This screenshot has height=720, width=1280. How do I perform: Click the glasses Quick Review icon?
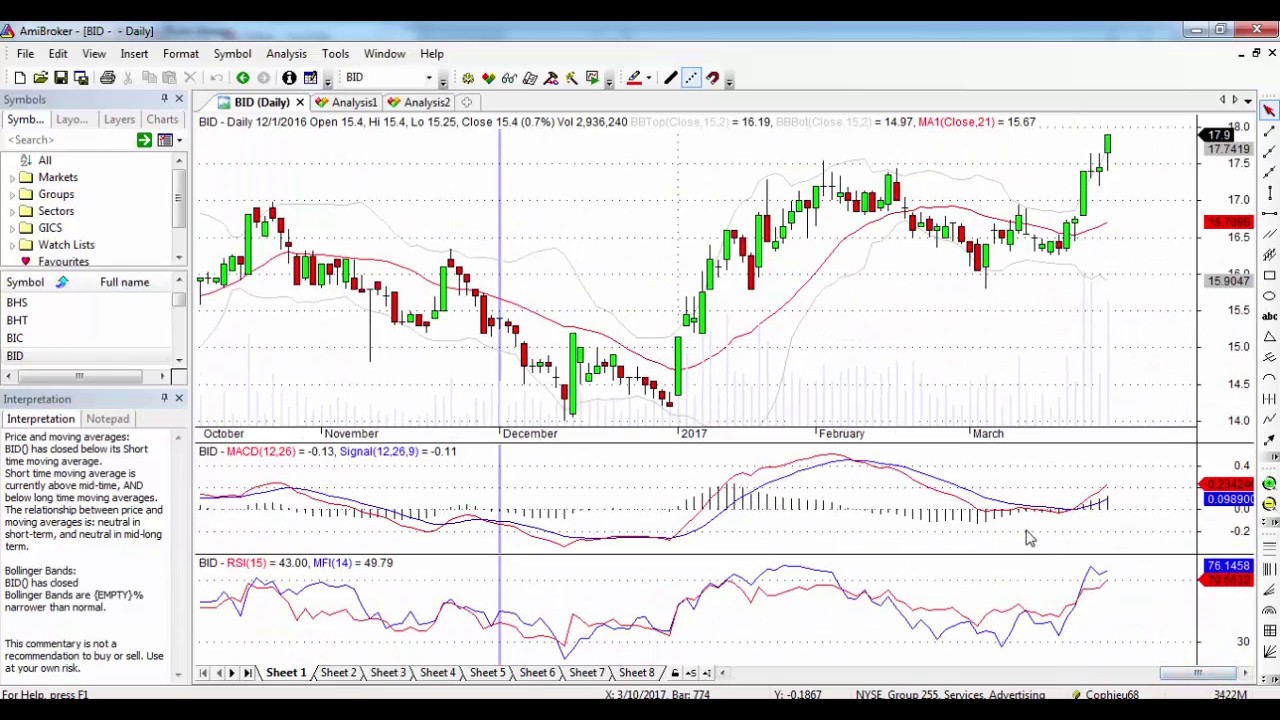(509, 78)
